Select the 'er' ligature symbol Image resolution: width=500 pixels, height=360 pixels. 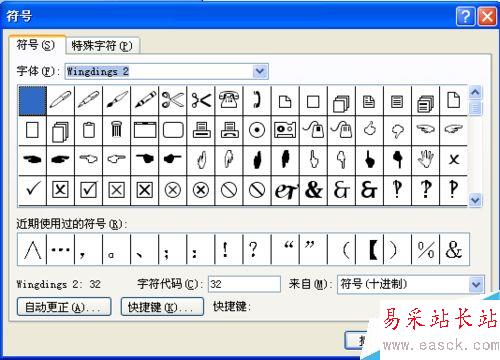[x=285, y=190]
